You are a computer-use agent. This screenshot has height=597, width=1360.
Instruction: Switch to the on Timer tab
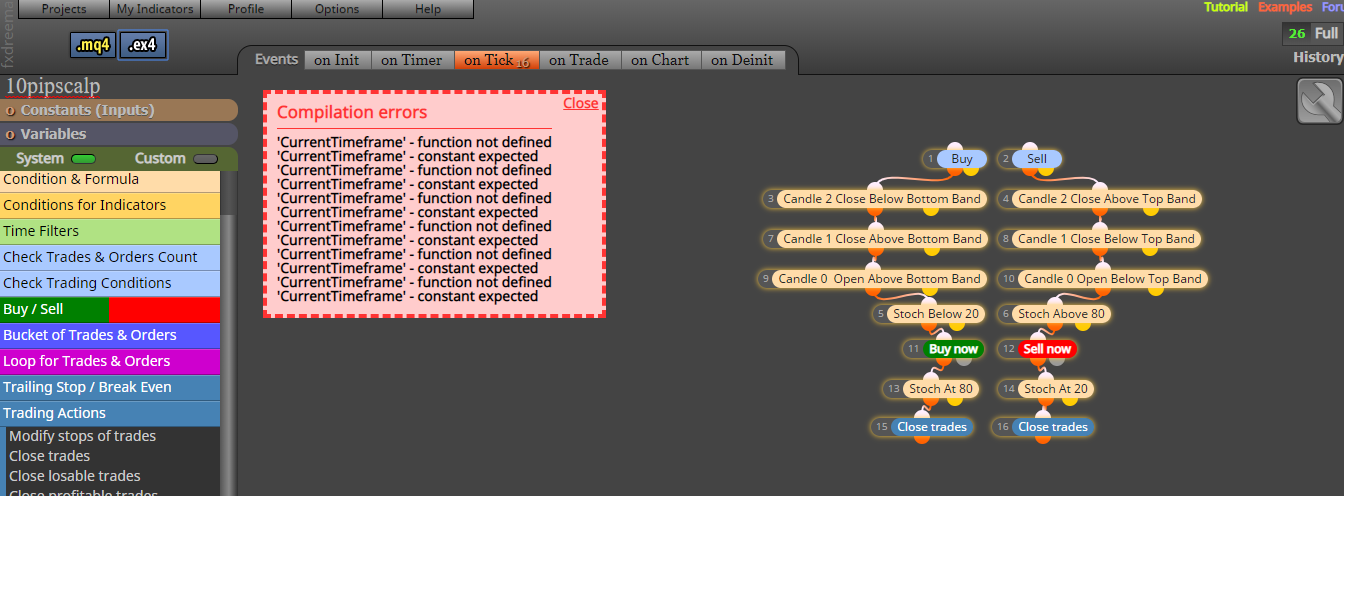tap(412, 60)
